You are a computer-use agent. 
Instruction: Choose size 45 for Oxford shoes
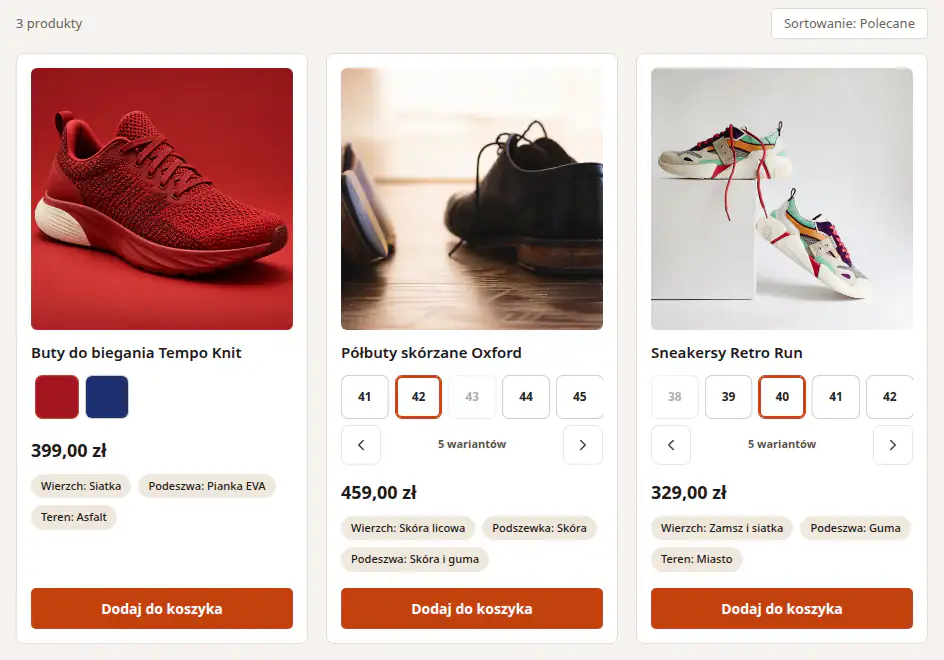pyautogui.click(x=579, y=397)
